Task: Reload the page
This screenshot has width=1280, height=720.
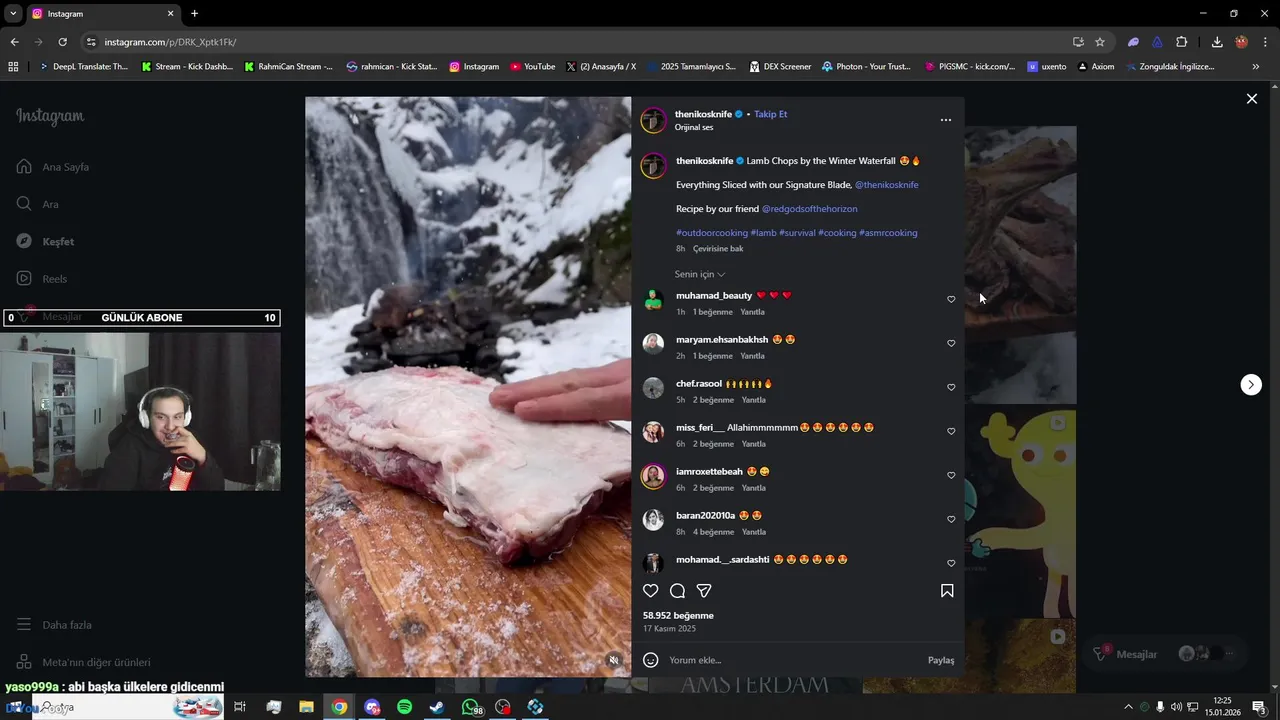Action: [62, 42]
